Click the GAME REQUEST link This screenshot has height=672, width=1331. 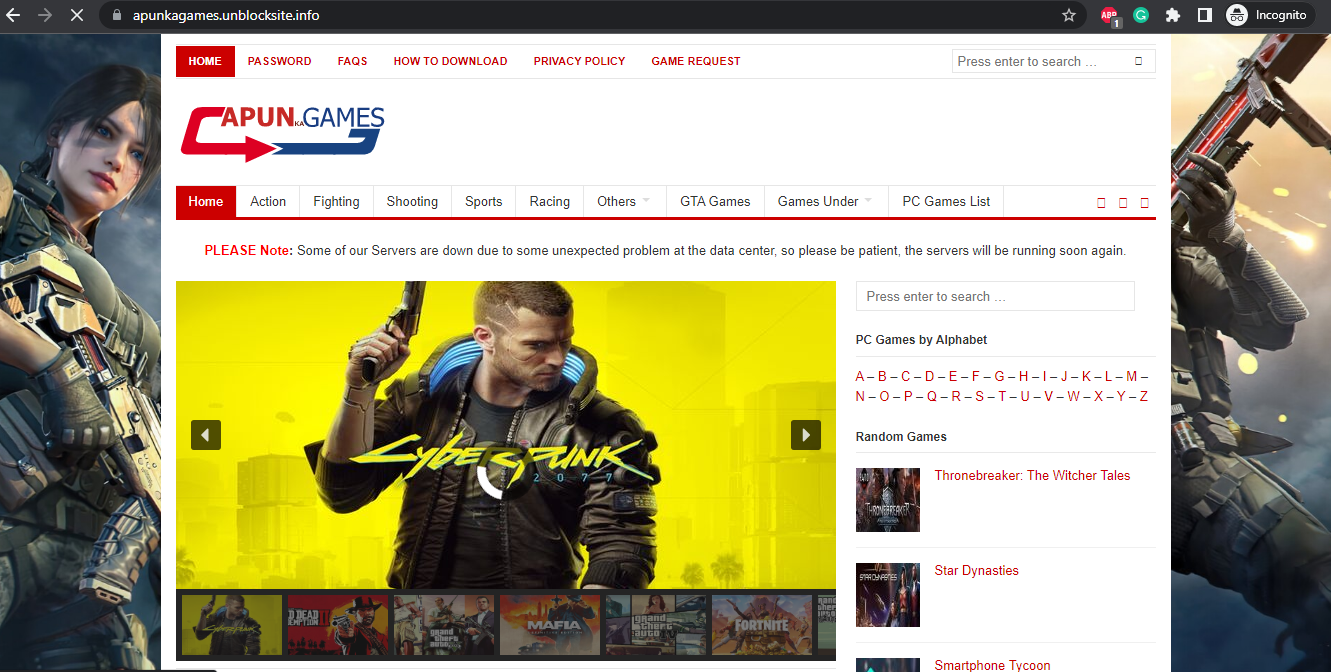click(x=695, y=61)
